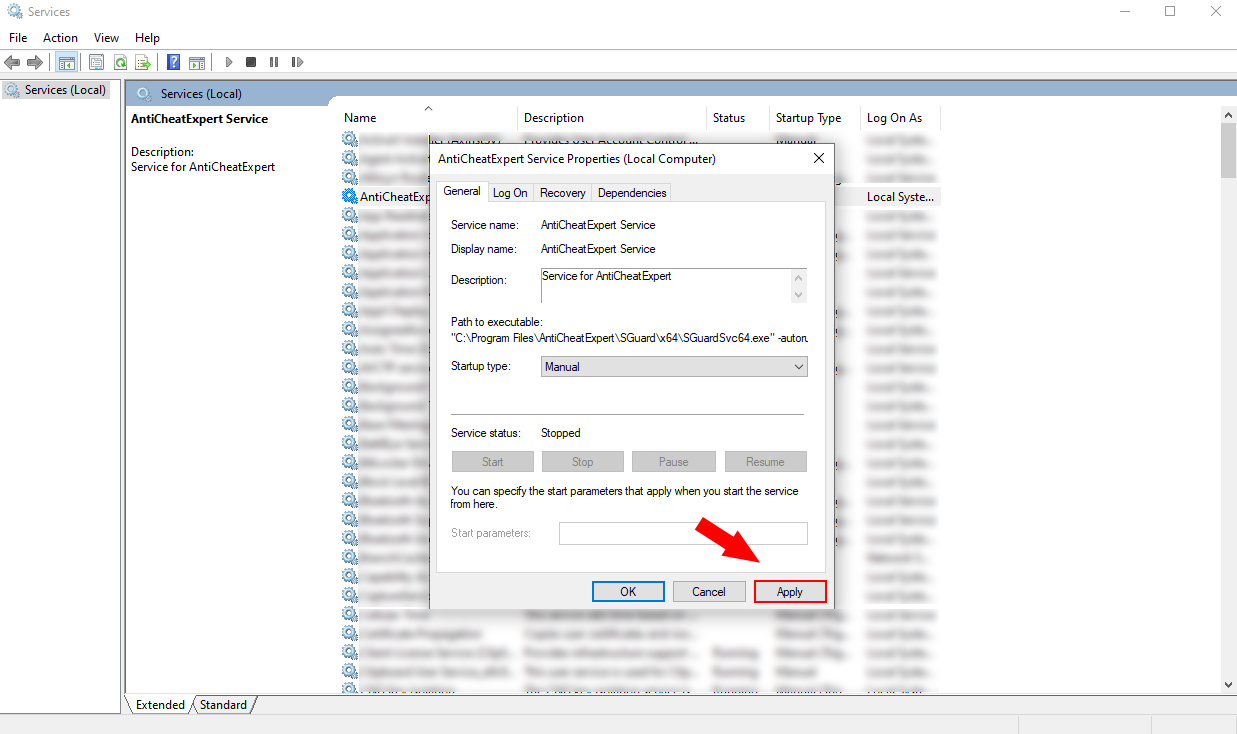Click the Export List toolbar icon

coord(143,62)
